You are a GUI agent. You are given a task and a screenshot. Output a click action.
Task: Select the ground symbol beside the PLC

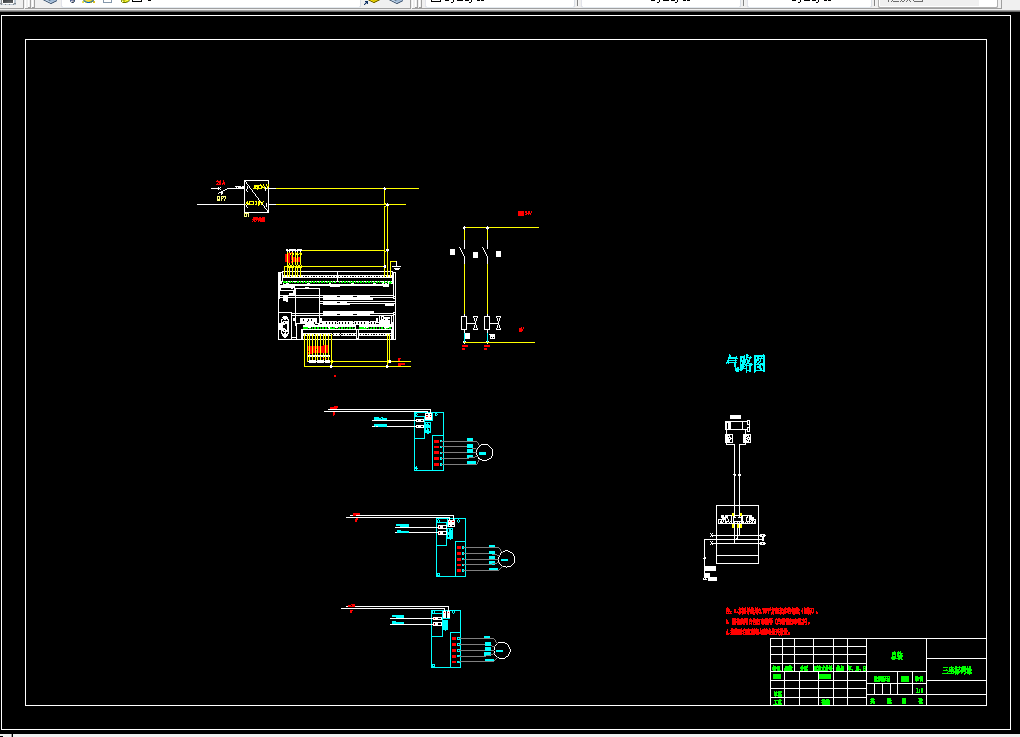(395, 265)
